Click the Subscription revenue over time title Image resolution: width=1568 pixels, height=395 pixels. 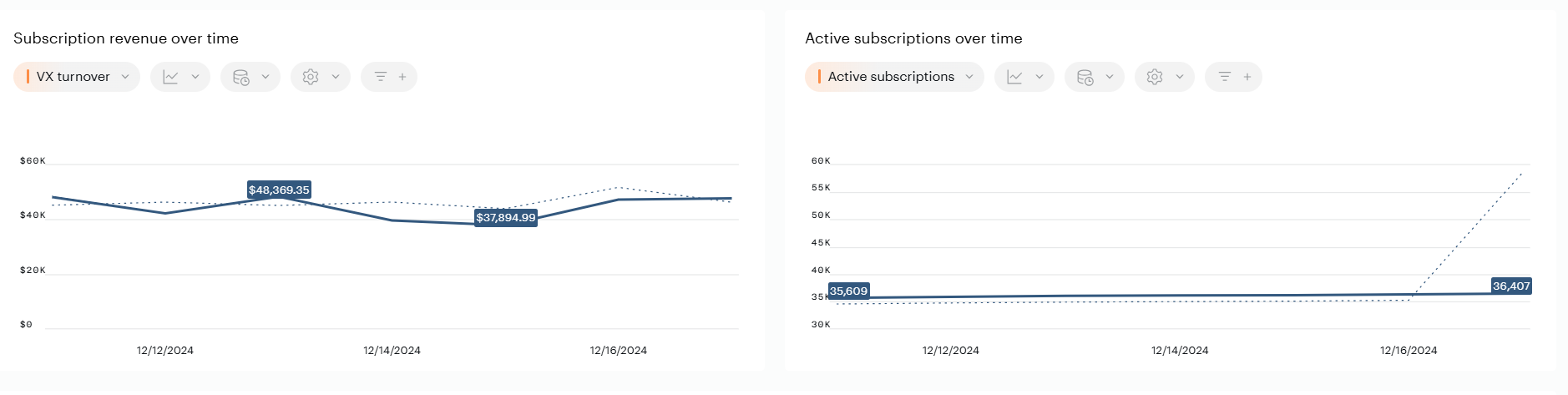[126, 38]
